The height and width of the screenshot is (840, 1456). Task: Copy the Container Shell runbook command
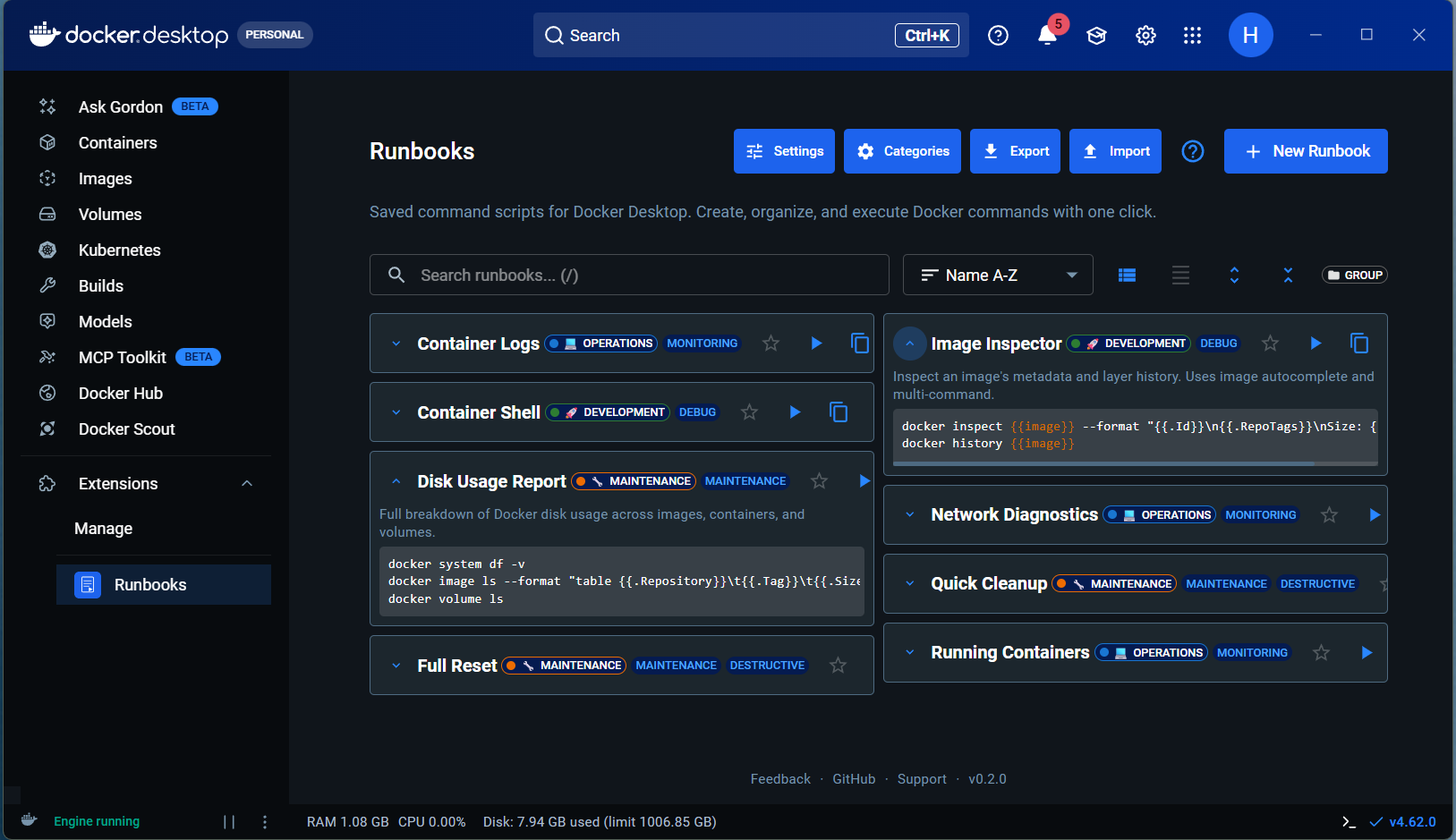(x=838, y=412)
